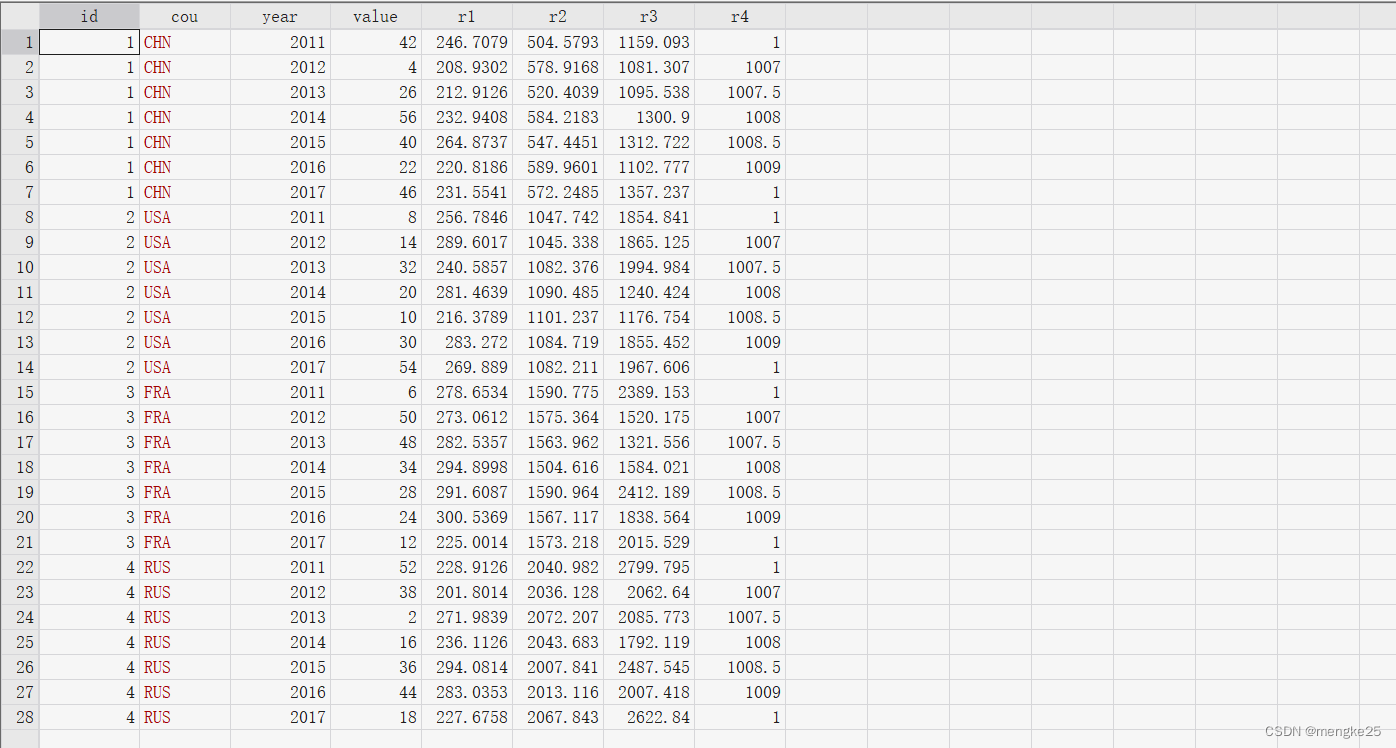The height and width of the screenshot is (748, 1396).
Task: Click r3 value 1994.984
Action: coord(649,267)
